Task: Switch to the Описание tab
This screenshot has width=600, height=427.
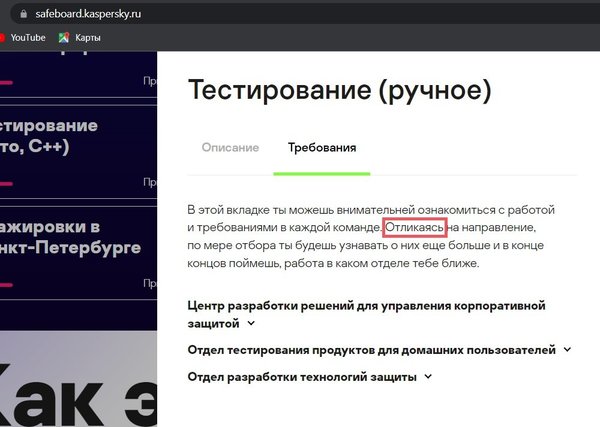Action: coord(230,148)
